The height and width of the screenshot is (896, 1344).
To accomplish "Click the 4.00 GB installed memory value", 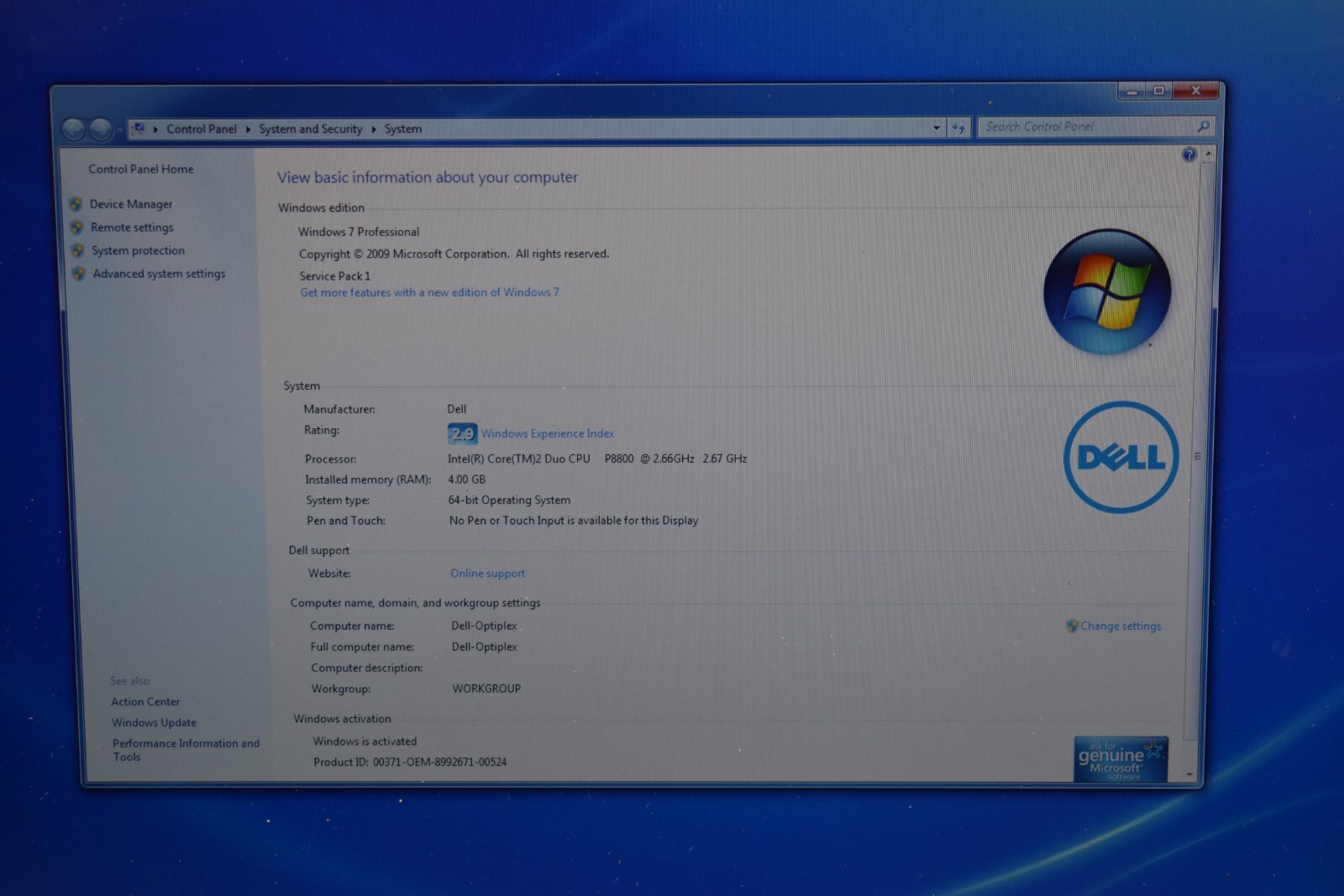I will (x=466, y=479).
